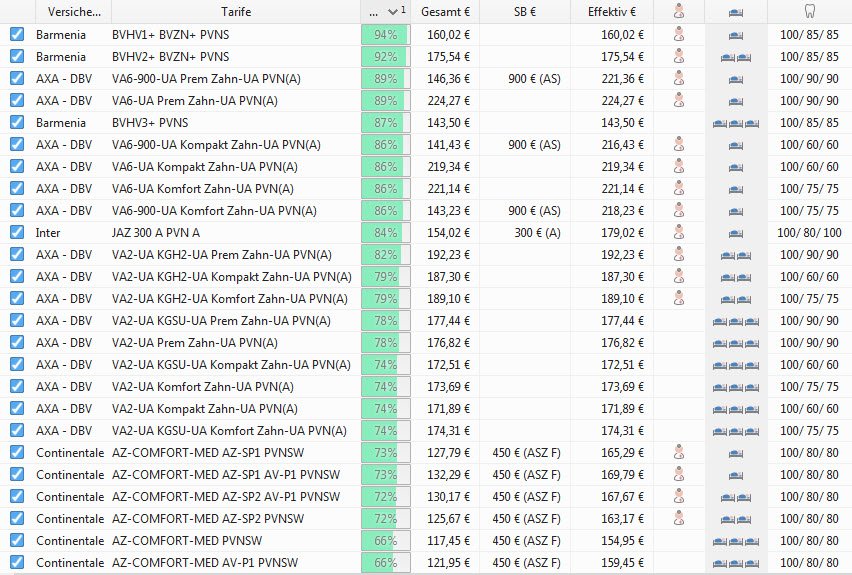Sort by the Versicherer column header
This screenshot has height=575, width=852.
pyautogui.click(x=74, y=12)
